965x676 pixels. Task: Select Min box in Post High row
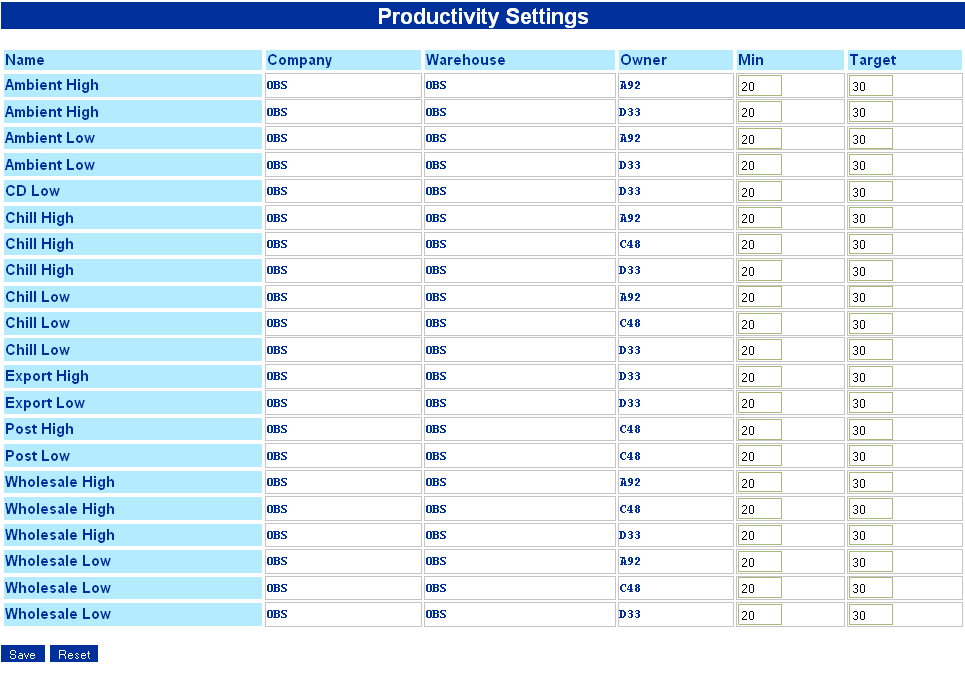pyautogui.click(x=759, y=430)
